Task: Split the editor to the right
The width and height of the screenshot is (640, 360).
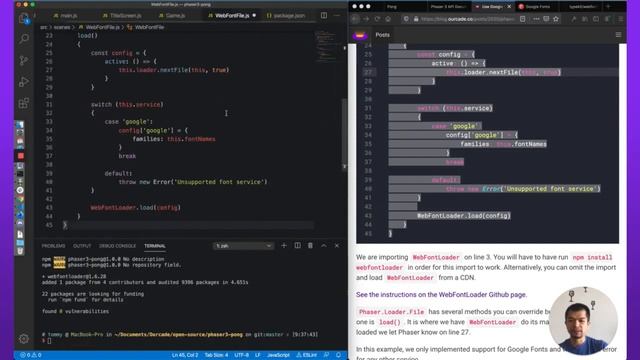Action: pyautogui.click(x=324, y=16)
